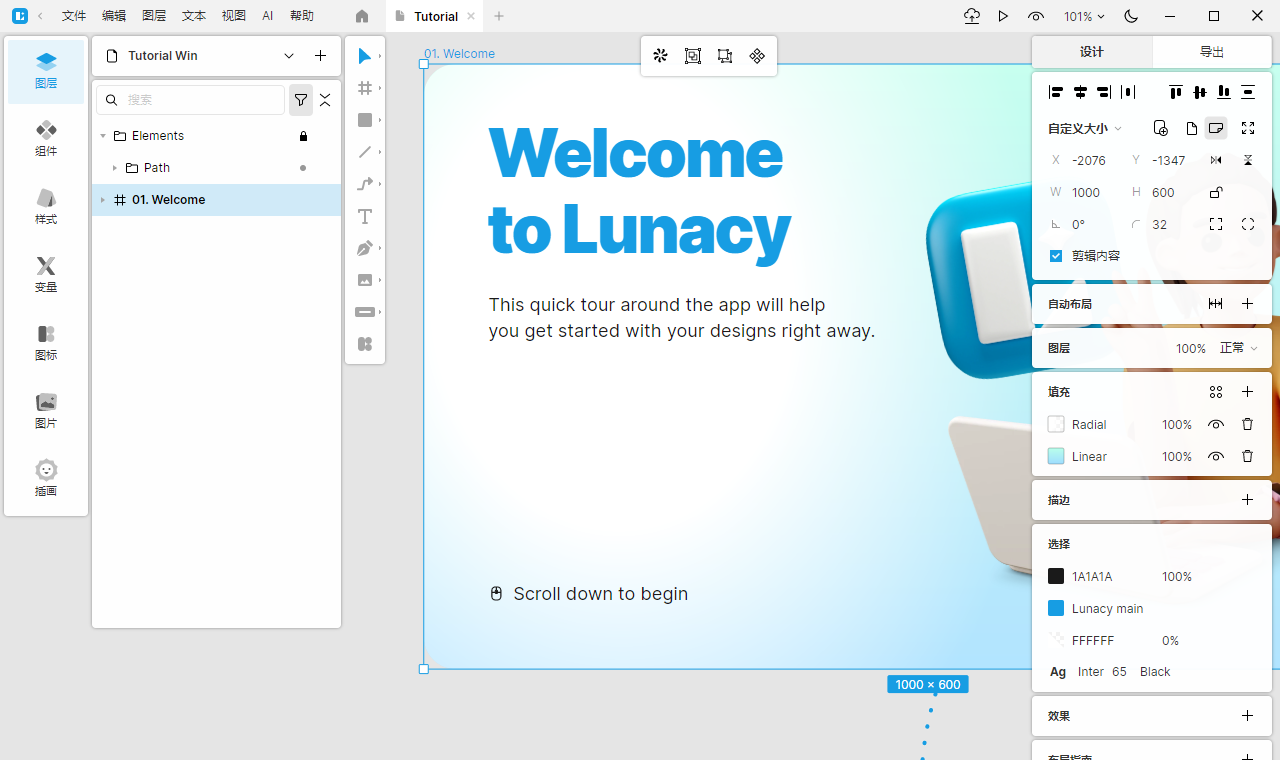
Task: Click the flip horizontal icon near the X field
Action: (1216, 160)
